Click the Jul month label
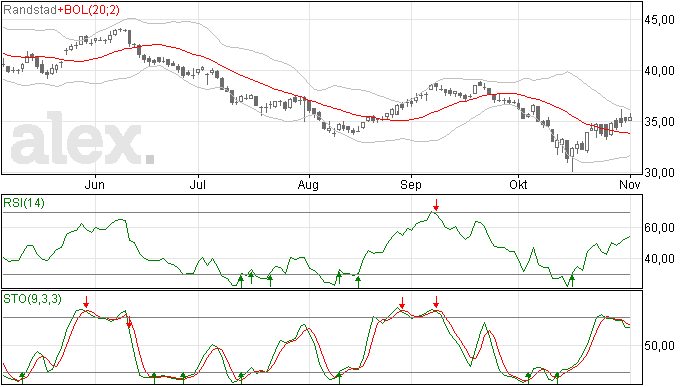 point(198,184)
